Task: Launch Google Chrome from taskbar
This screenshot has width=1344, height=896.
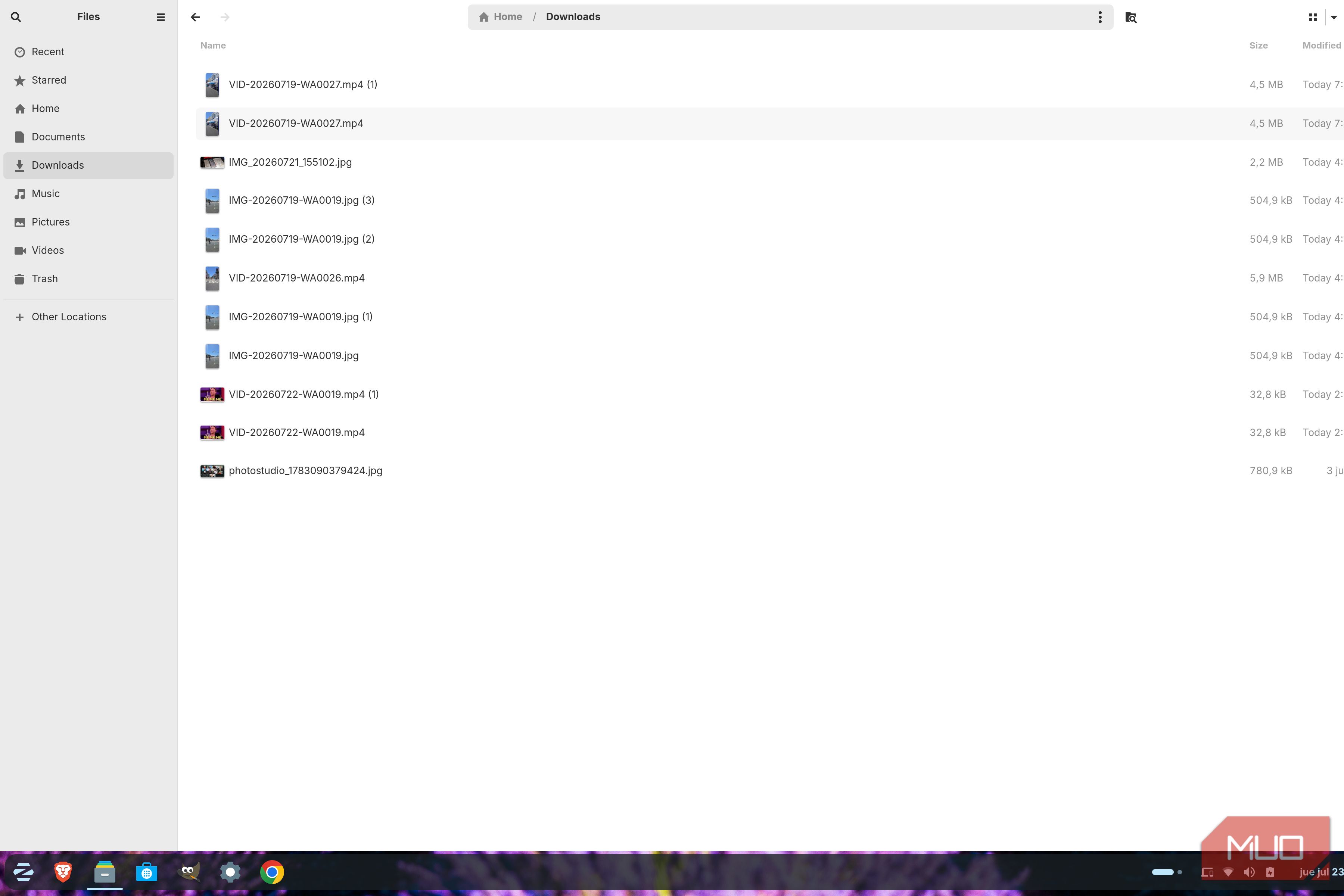Action: click(272, 872)
